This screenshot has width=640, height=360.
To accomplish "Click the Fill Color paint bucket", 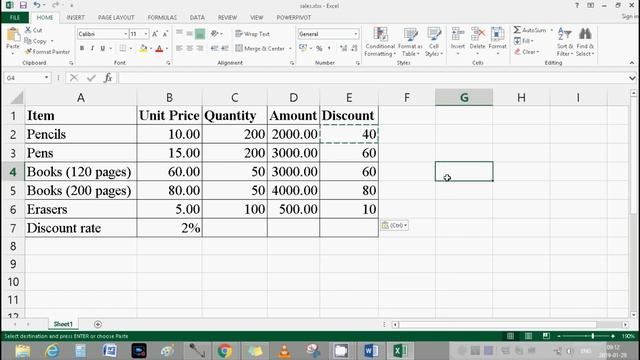I will click(x=143, y=48).
